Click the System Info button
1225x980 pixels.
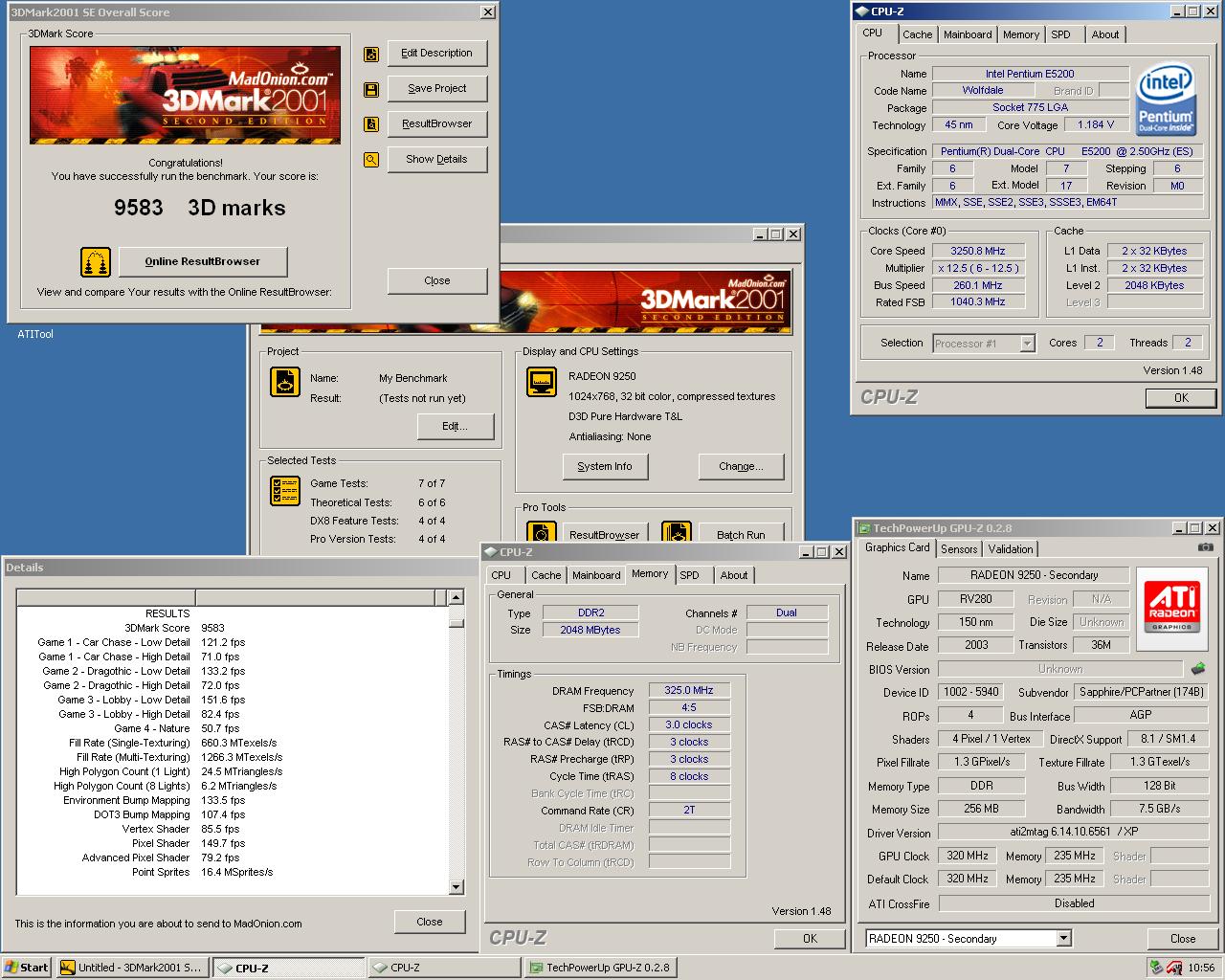click(605, 466)
